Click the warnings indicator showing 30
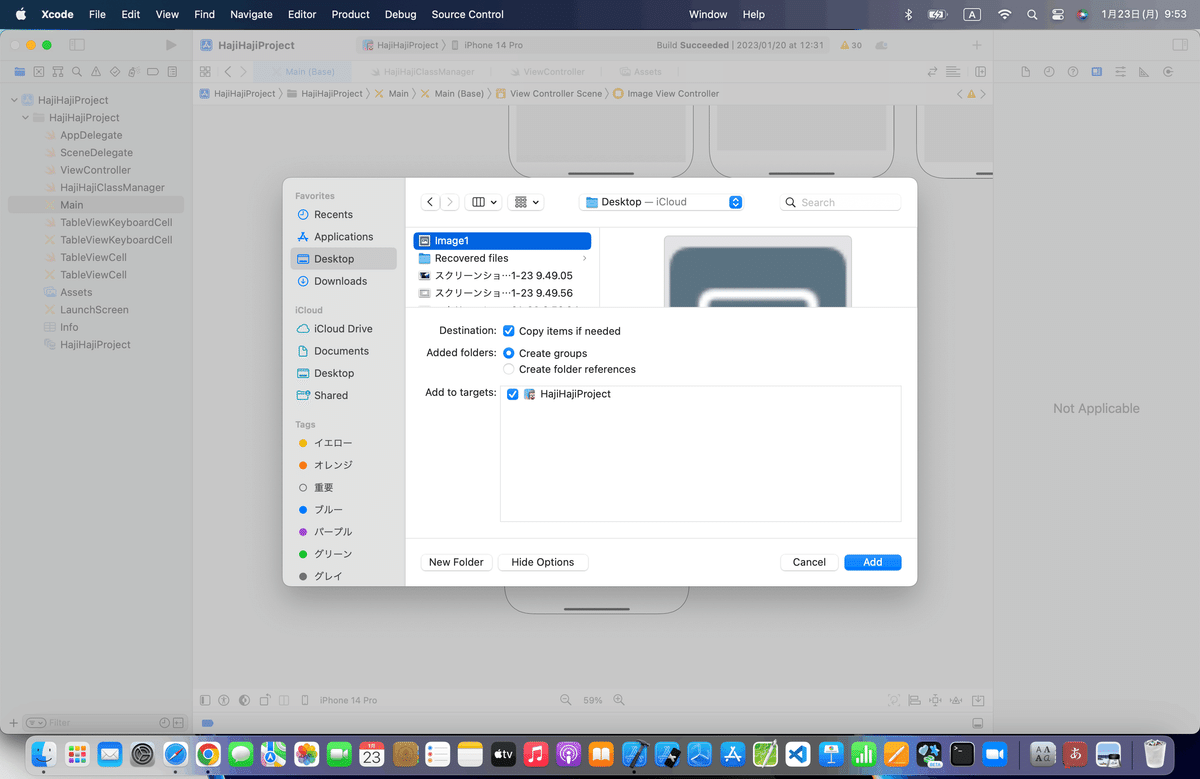 pos(851,45)
